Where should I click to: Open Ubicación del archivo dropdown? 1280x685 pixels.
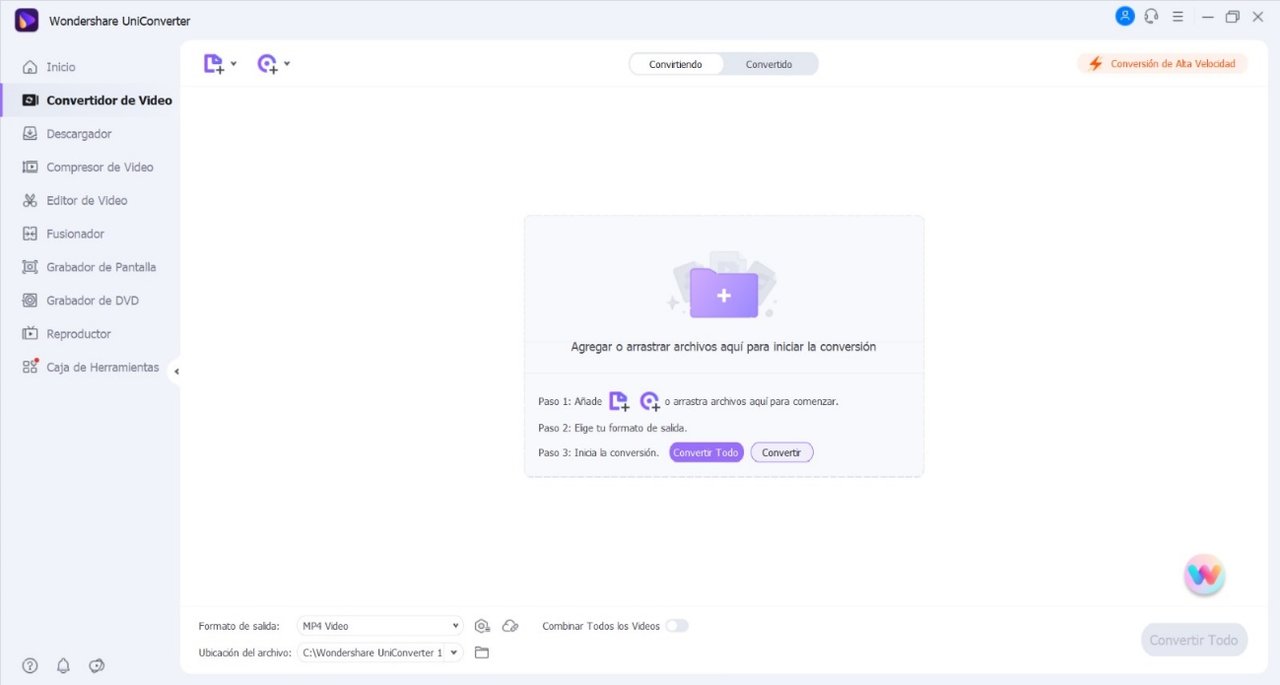tap(380, 653)
